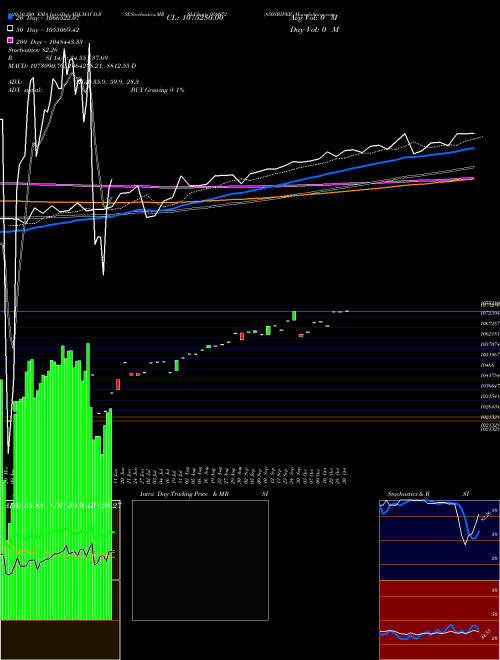The width and height of the screenshot is (500, 660).
Task: Click the 'Intra Day Trading Price & MRSI' title
Action: click(204, 494)
